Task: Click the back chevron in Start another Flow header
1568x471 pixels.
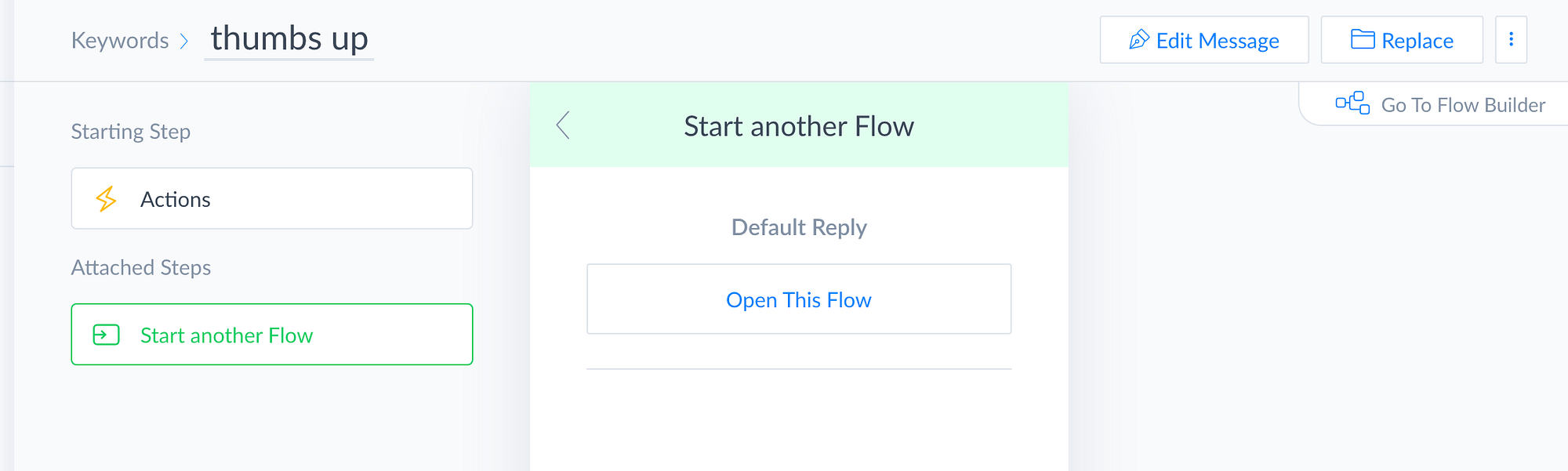Action: (563, 125)
